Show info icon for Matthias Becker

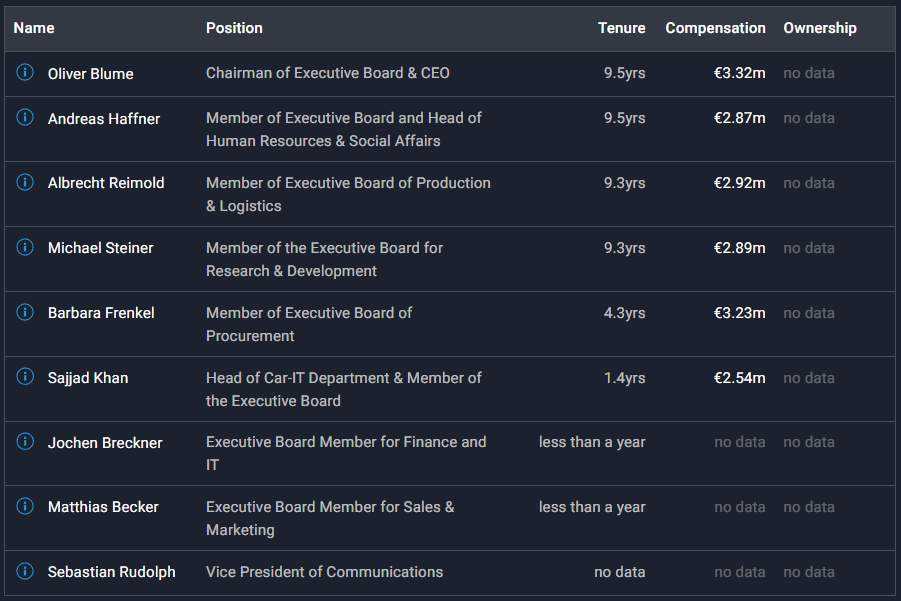[25, 507]
